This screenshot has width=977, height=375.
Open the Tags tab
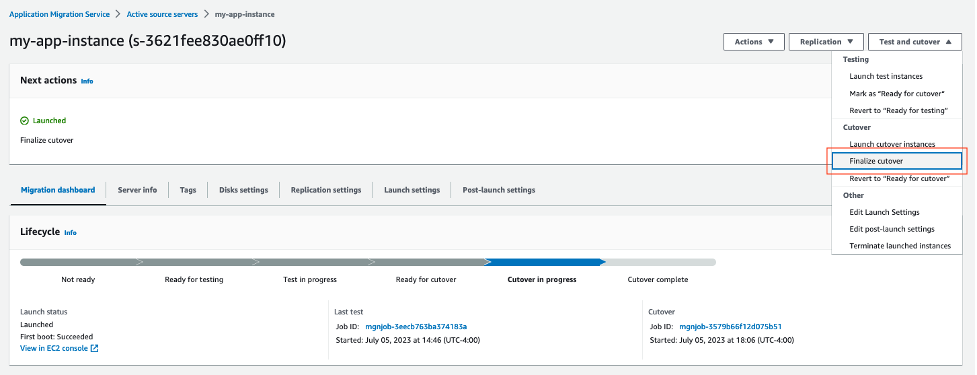click(x=188, y=190)
